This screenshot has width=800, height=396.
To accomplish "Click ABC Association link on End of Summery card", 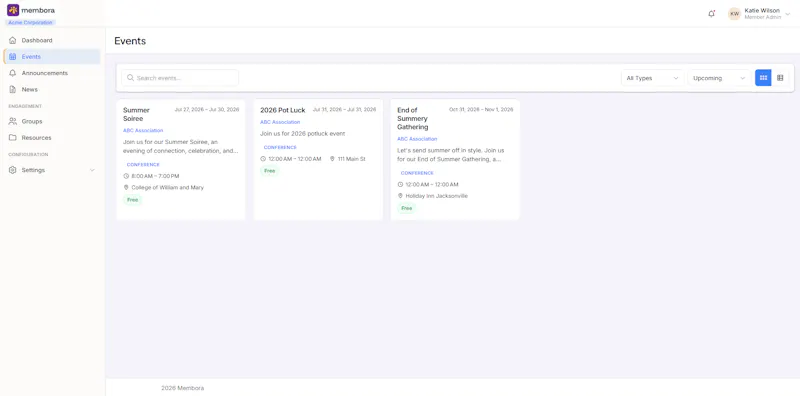I will [x=417, y=139].
